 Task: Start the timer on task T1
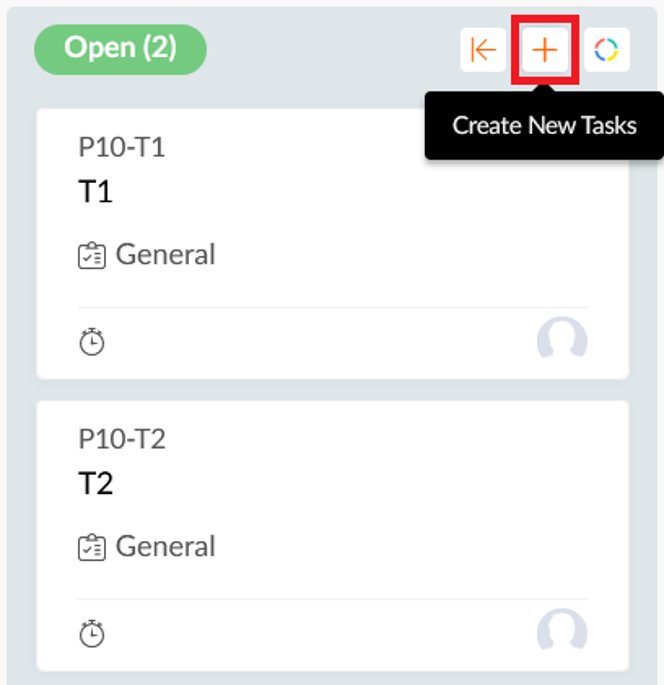(92, 342)
